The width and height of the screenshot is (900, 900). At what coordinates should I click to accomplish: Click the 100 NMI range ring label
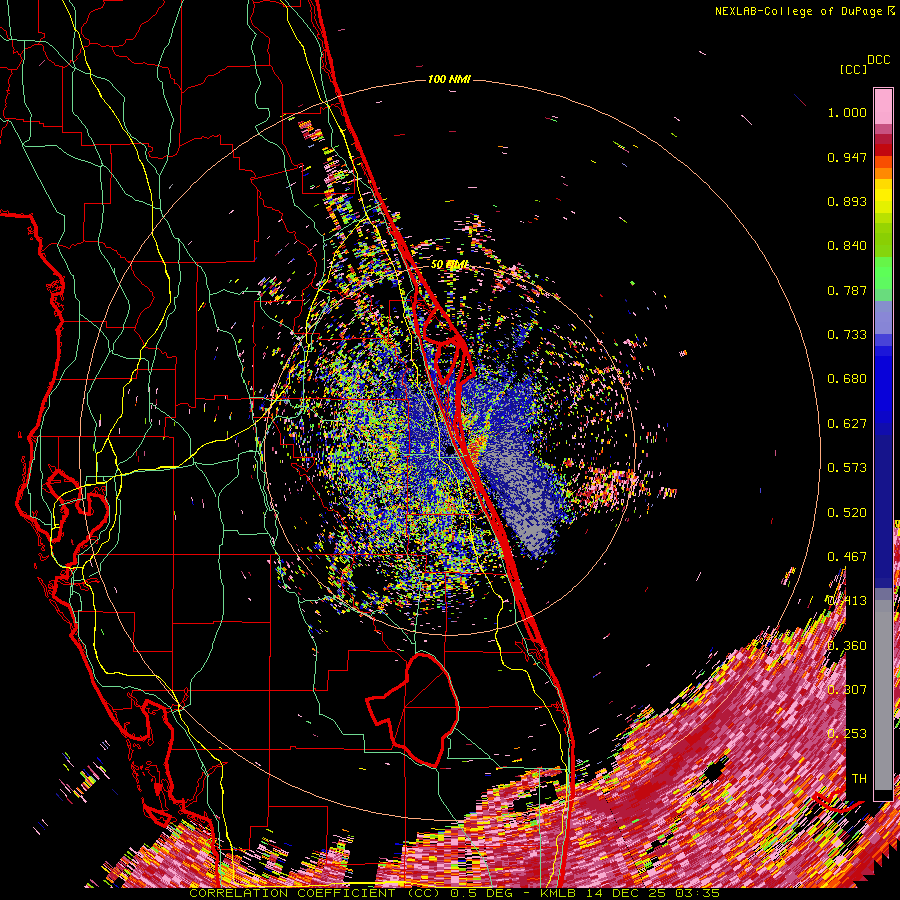pos(449,79)
